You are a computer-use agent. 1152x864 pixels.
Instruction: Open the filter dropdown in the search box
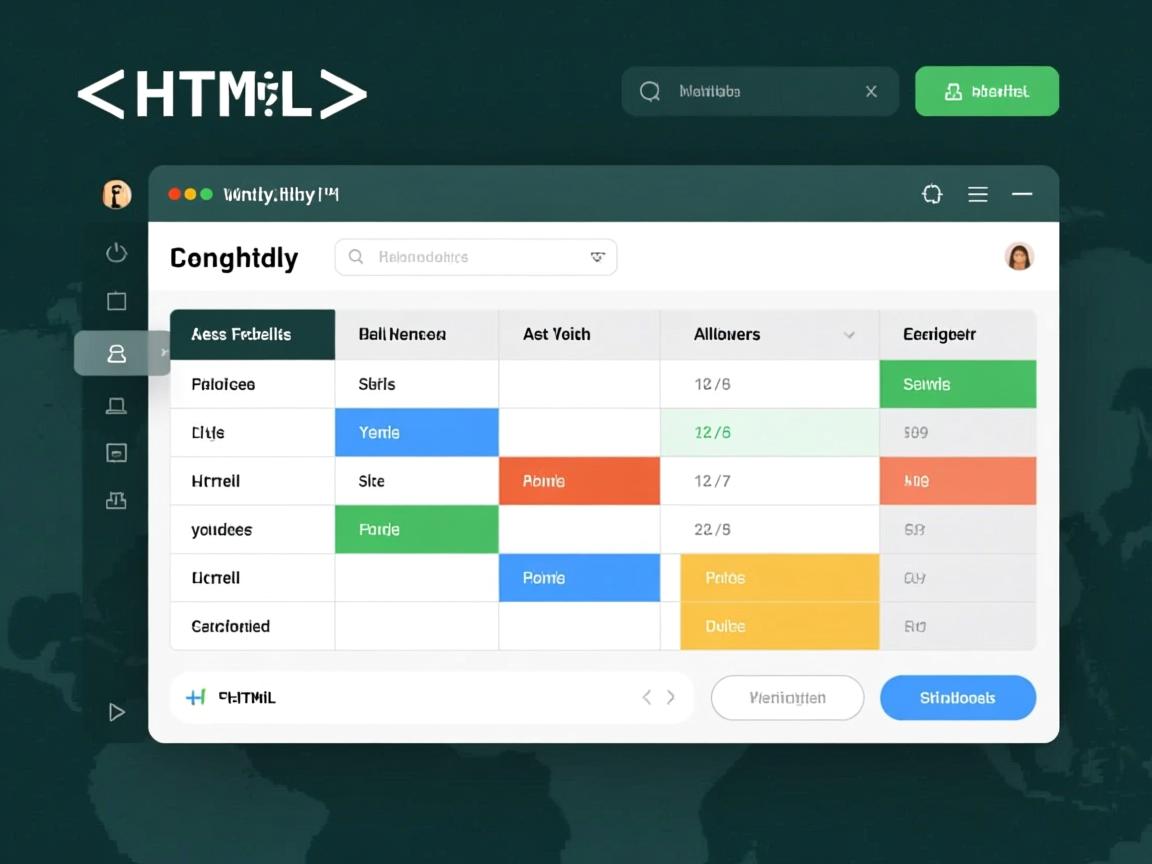pos(597,257)
